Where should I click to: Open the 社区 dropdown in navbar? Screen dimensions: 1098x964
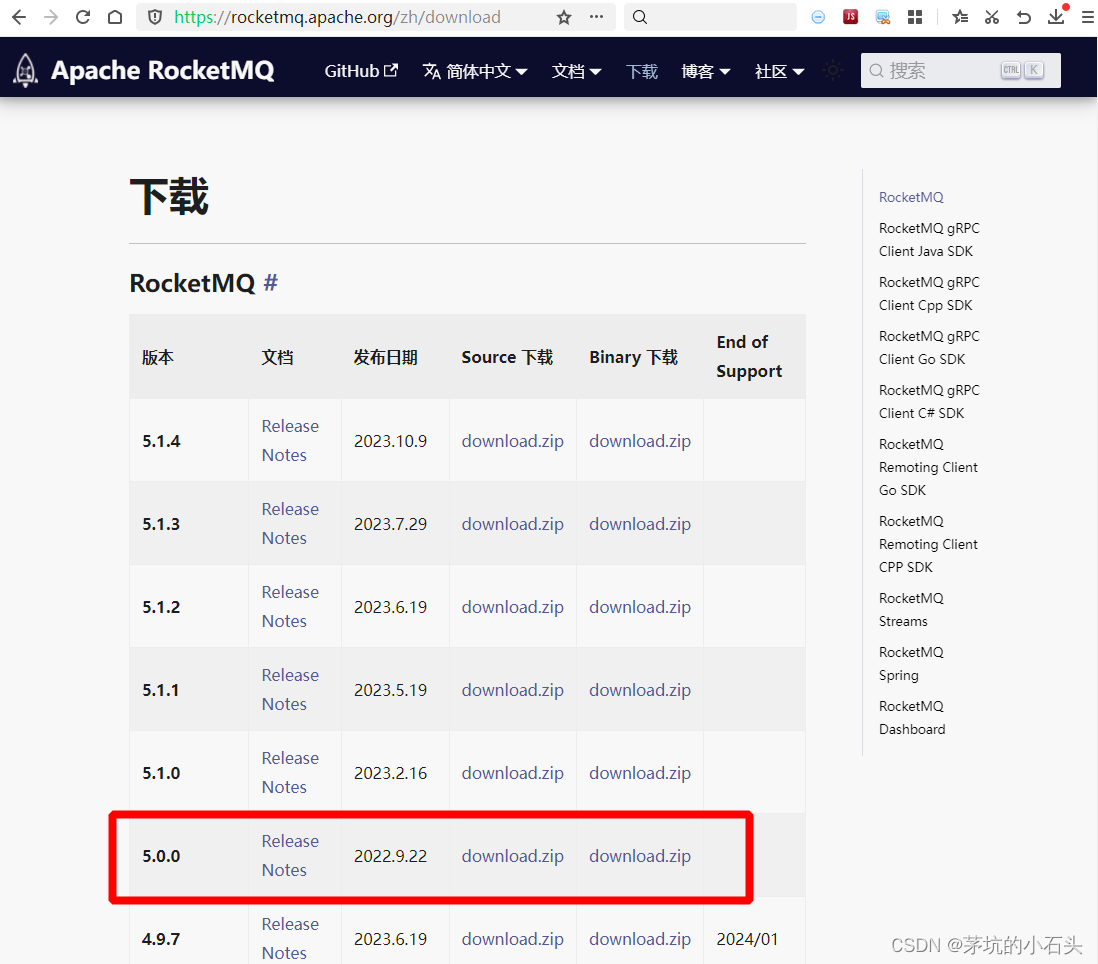778,71
